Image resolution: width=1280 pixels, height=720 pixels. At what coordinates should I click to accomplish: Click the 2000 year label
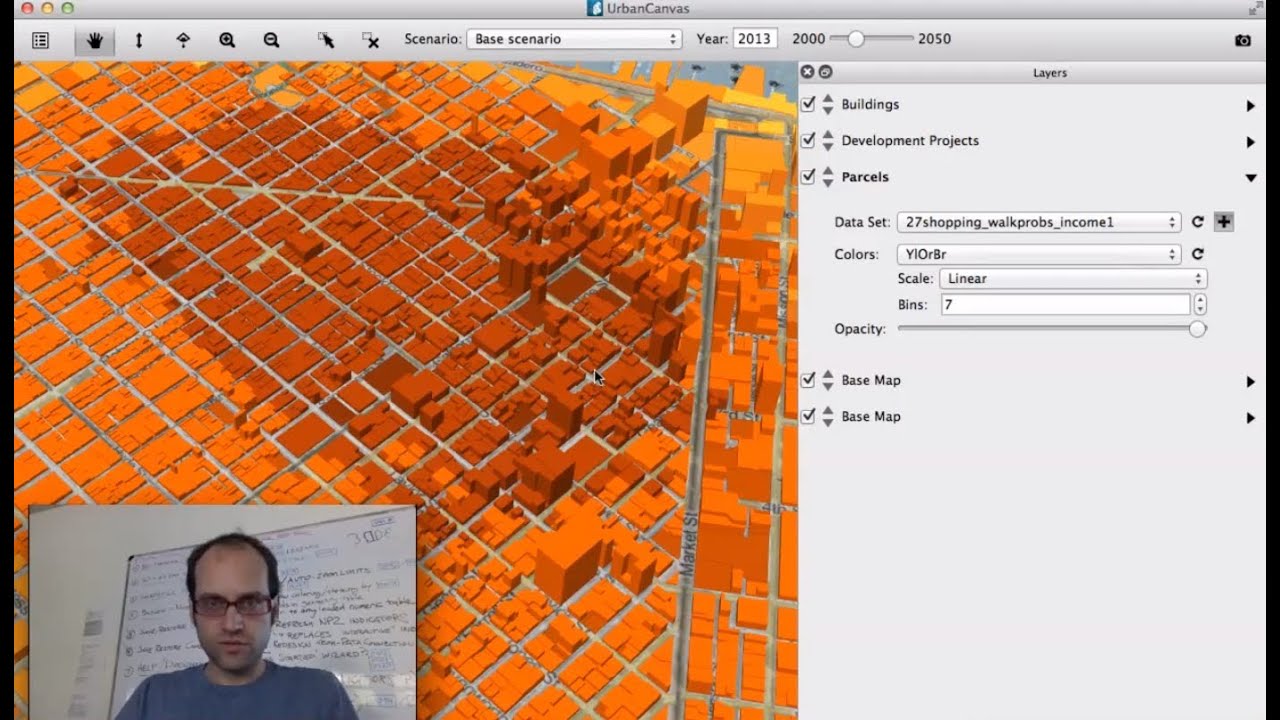(809, 39)
